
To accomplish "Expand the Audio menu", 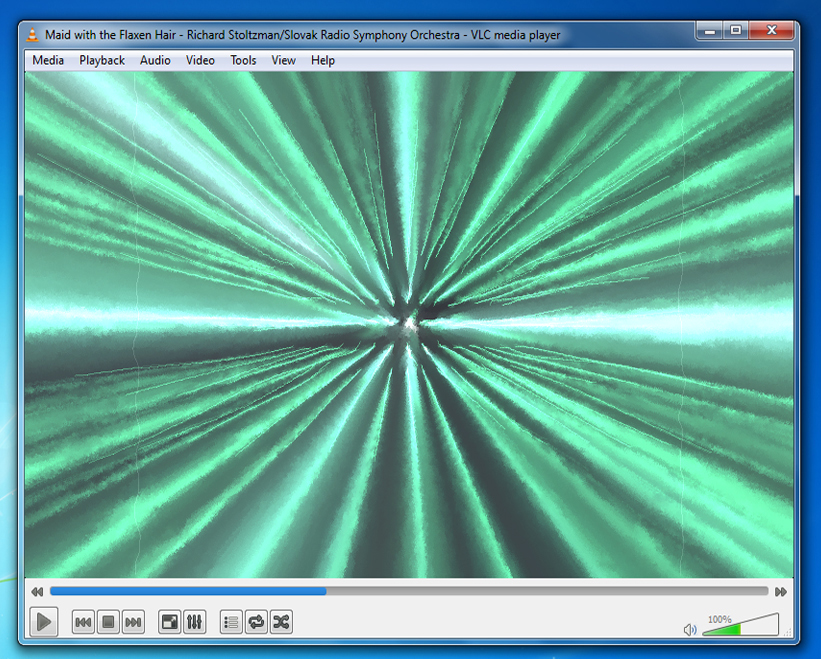I will (155, 60).
